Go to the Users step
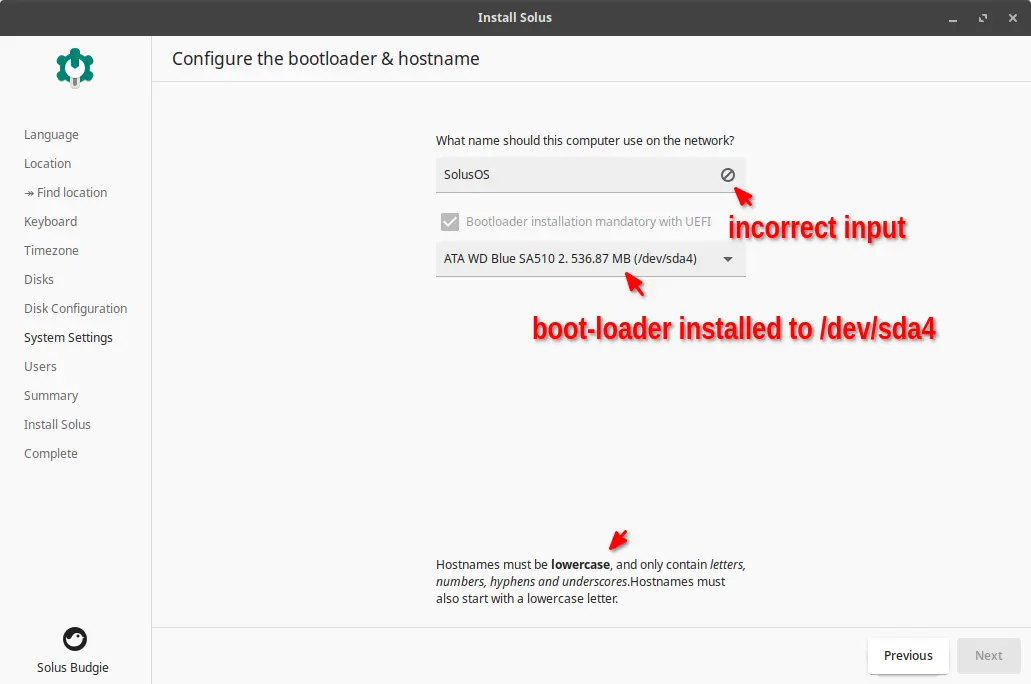Screen dimensions: 1031x684 pos(40,366)
